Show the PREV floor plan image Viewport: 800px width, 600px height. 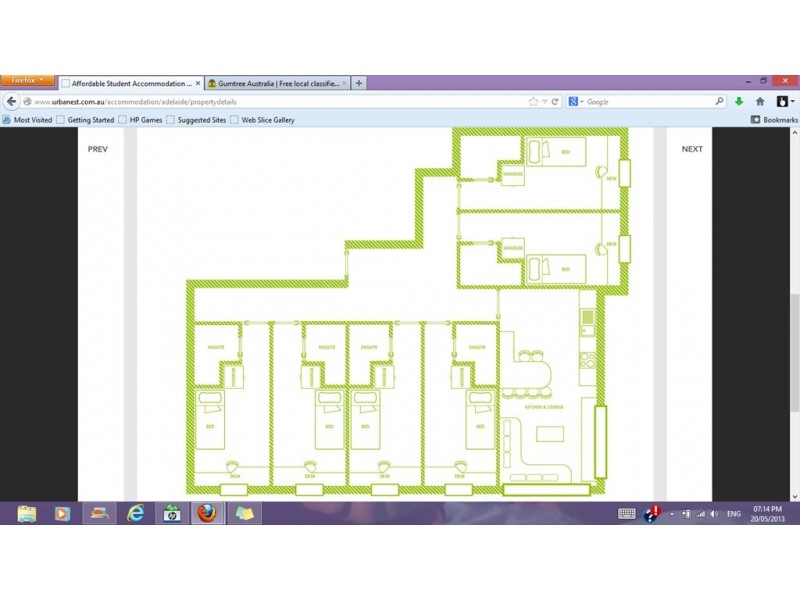97,149
